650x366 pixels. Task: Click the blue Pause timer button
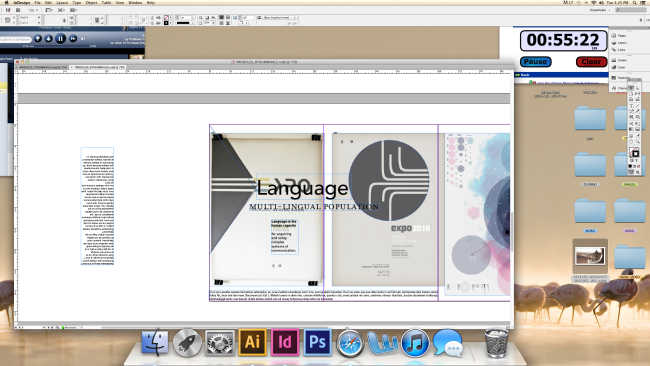[535, 61]
